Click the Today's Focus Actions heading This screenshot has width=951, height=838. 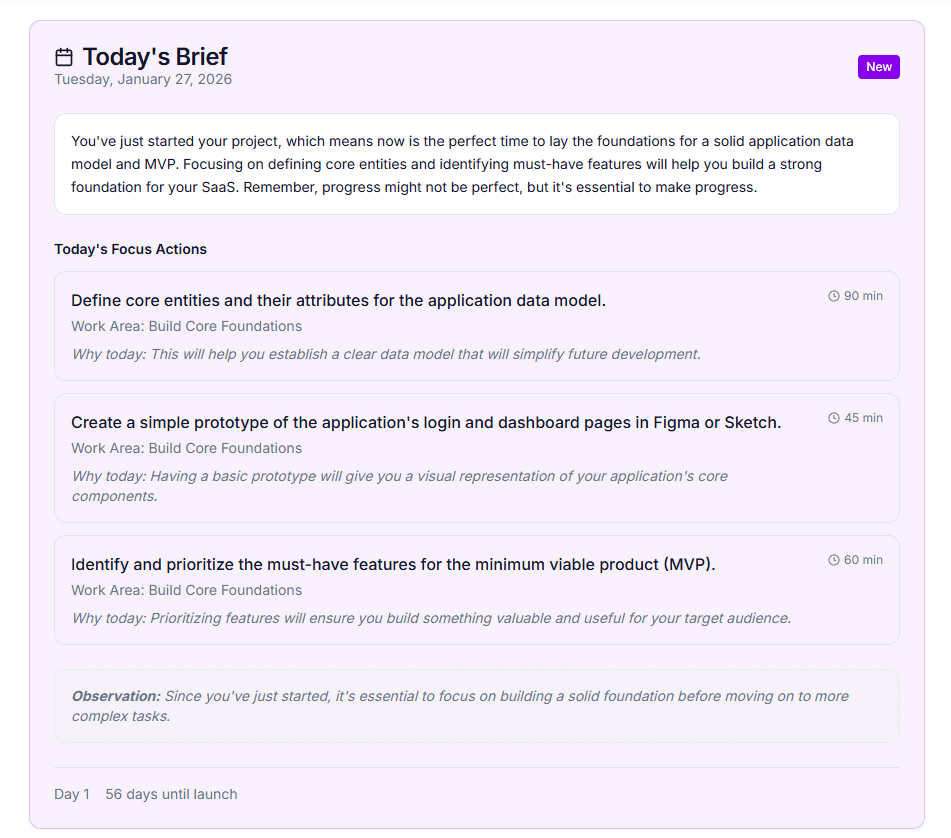pyautogui.click(x=130, y=249)
